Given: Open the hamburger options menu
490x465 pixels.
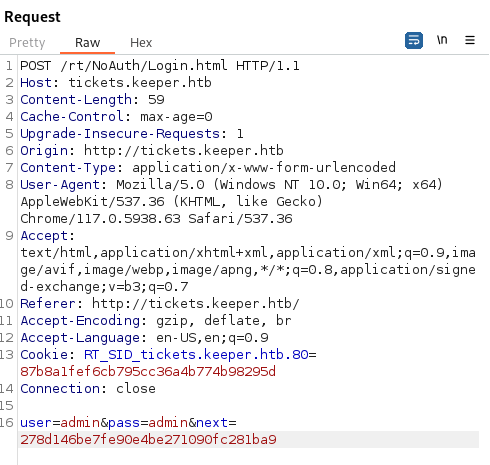Looking at the screenshot, I should pos(470,40).
